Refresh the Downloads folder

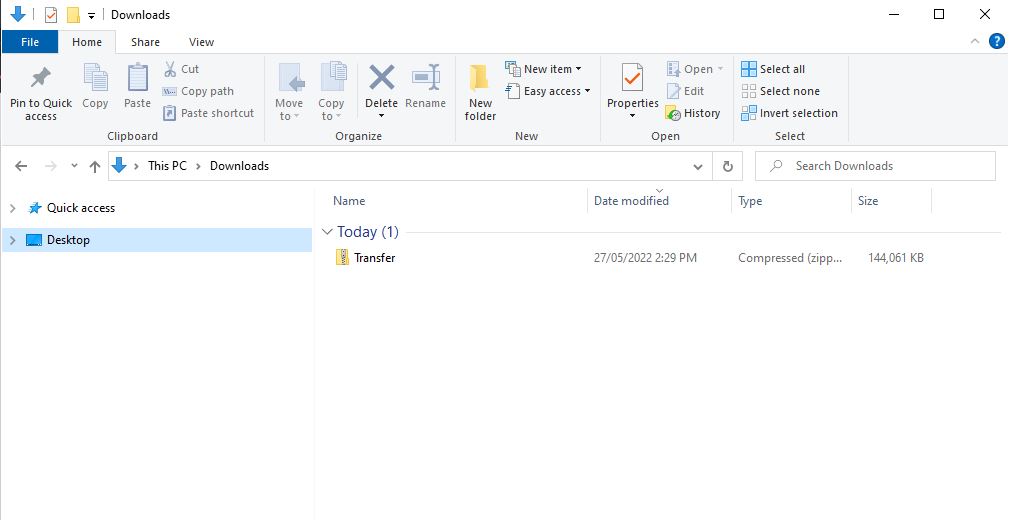click(x=727, y=167)
